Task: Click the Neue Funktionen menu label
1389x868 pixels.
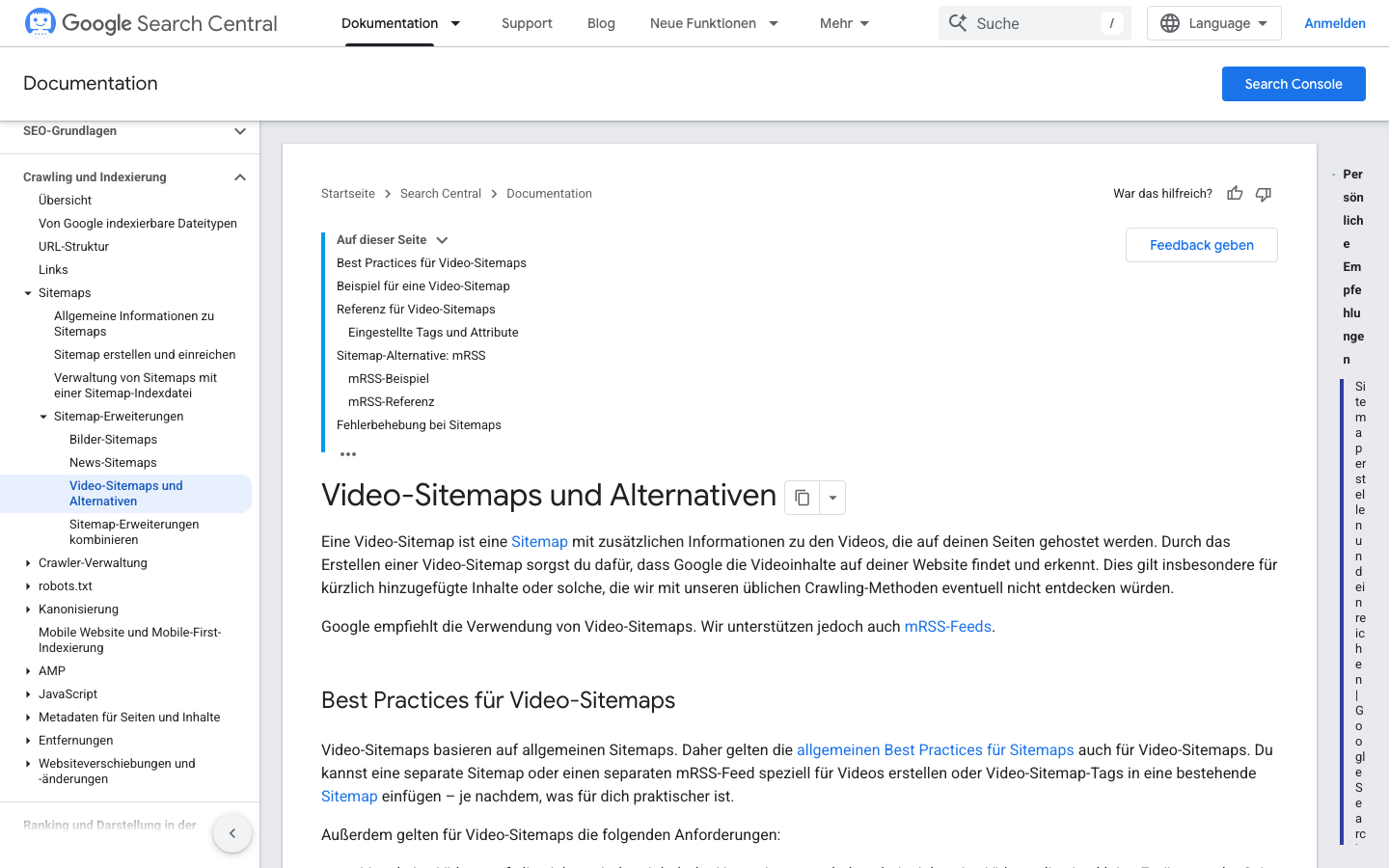Action: point(703,23)
